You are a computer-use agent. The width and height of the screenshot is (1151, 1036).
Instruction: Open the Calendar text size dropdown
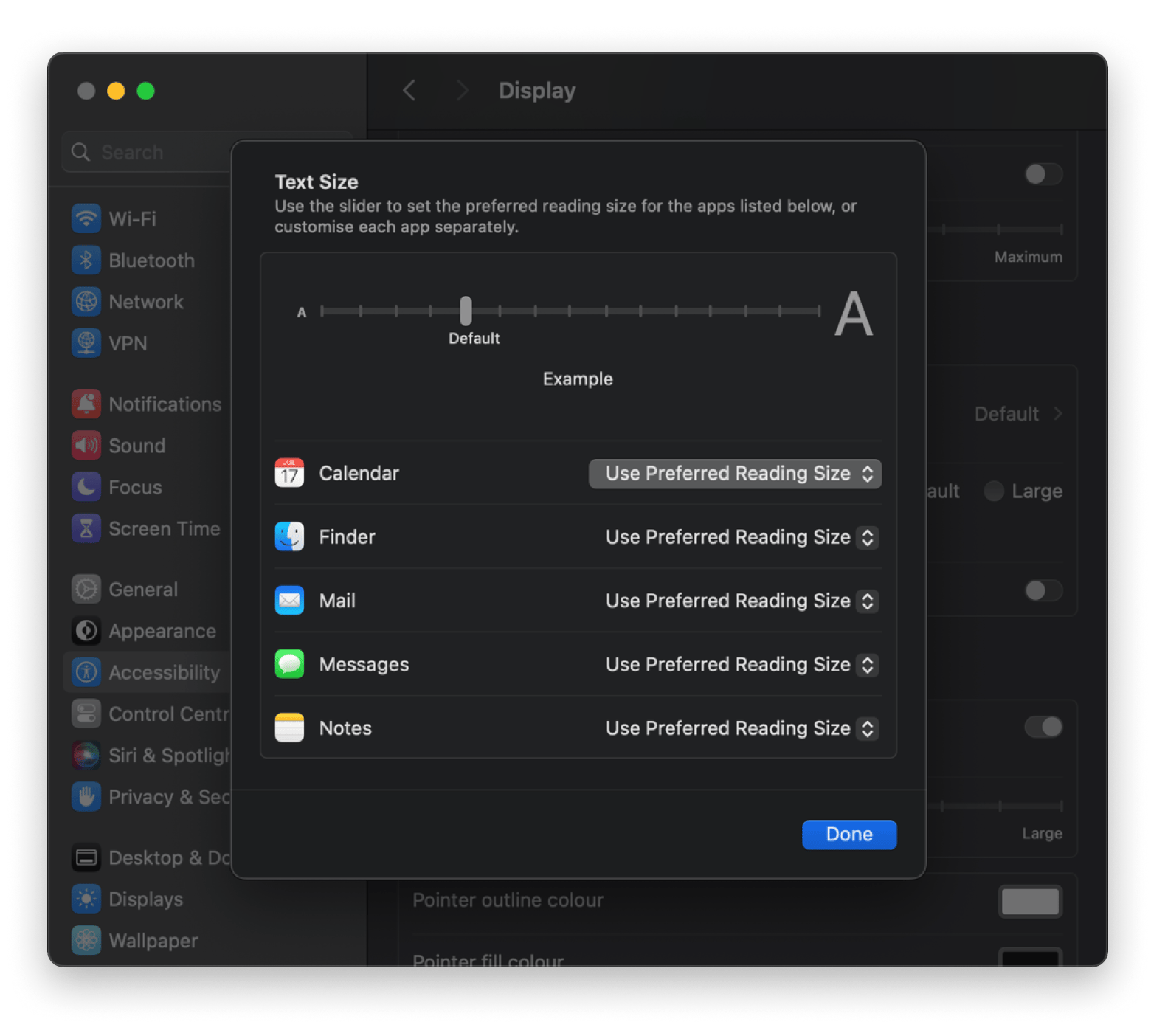coord(735,474)
